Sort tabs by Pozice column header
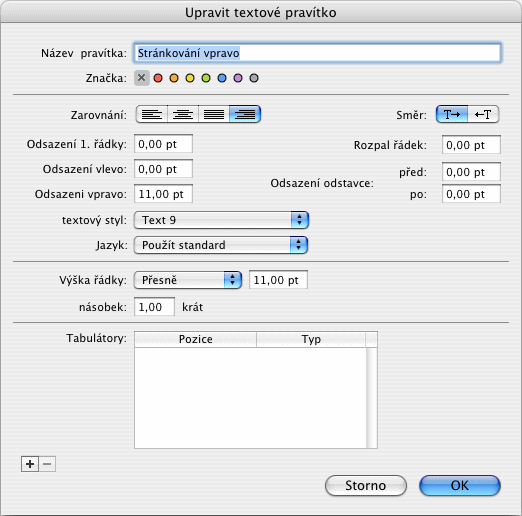The height and width of the screenshot is (516, 522). tap(196, 339)
